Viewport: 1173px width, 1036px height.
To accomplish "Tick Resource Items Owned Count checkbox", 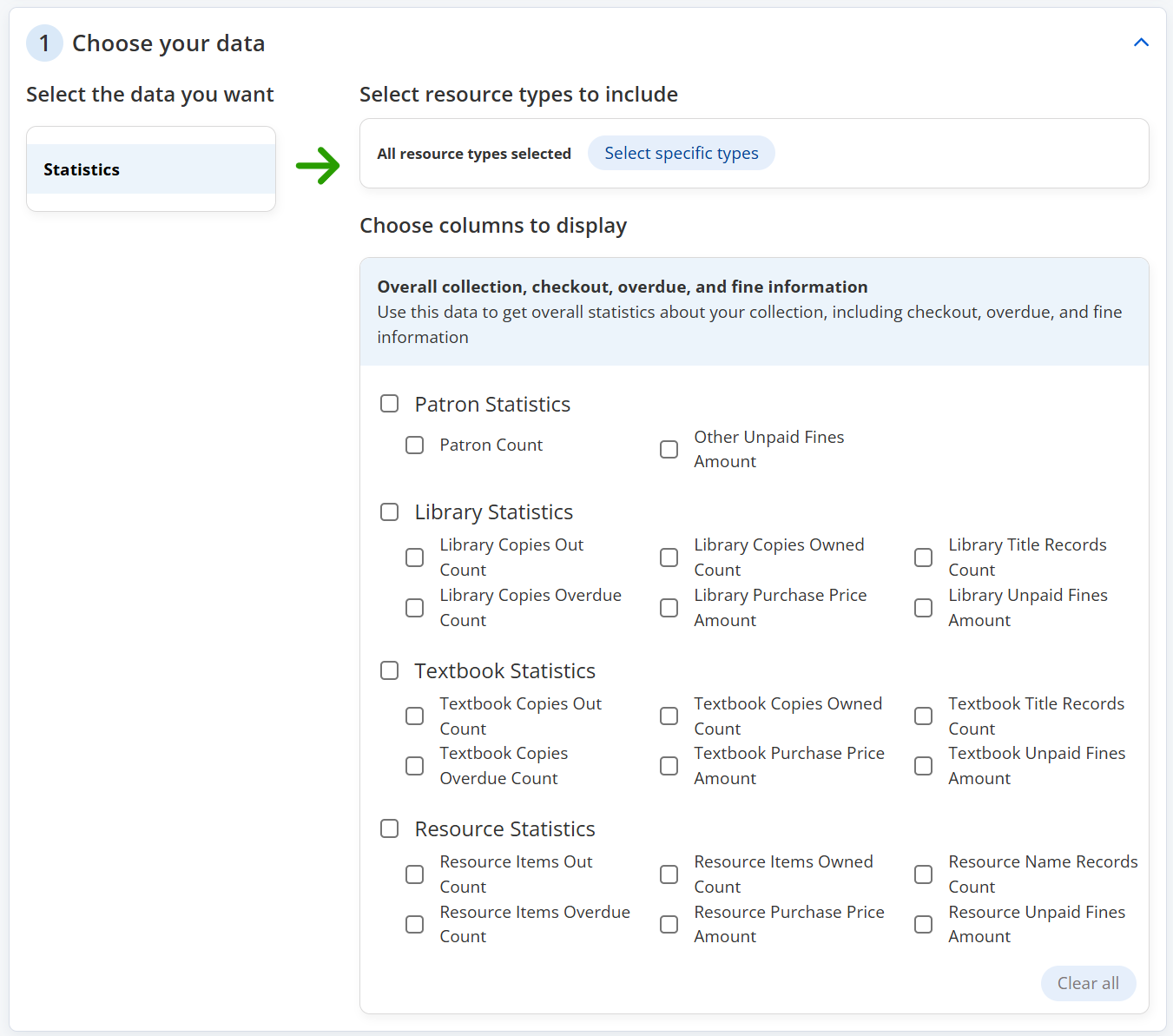I will (669, 874).
